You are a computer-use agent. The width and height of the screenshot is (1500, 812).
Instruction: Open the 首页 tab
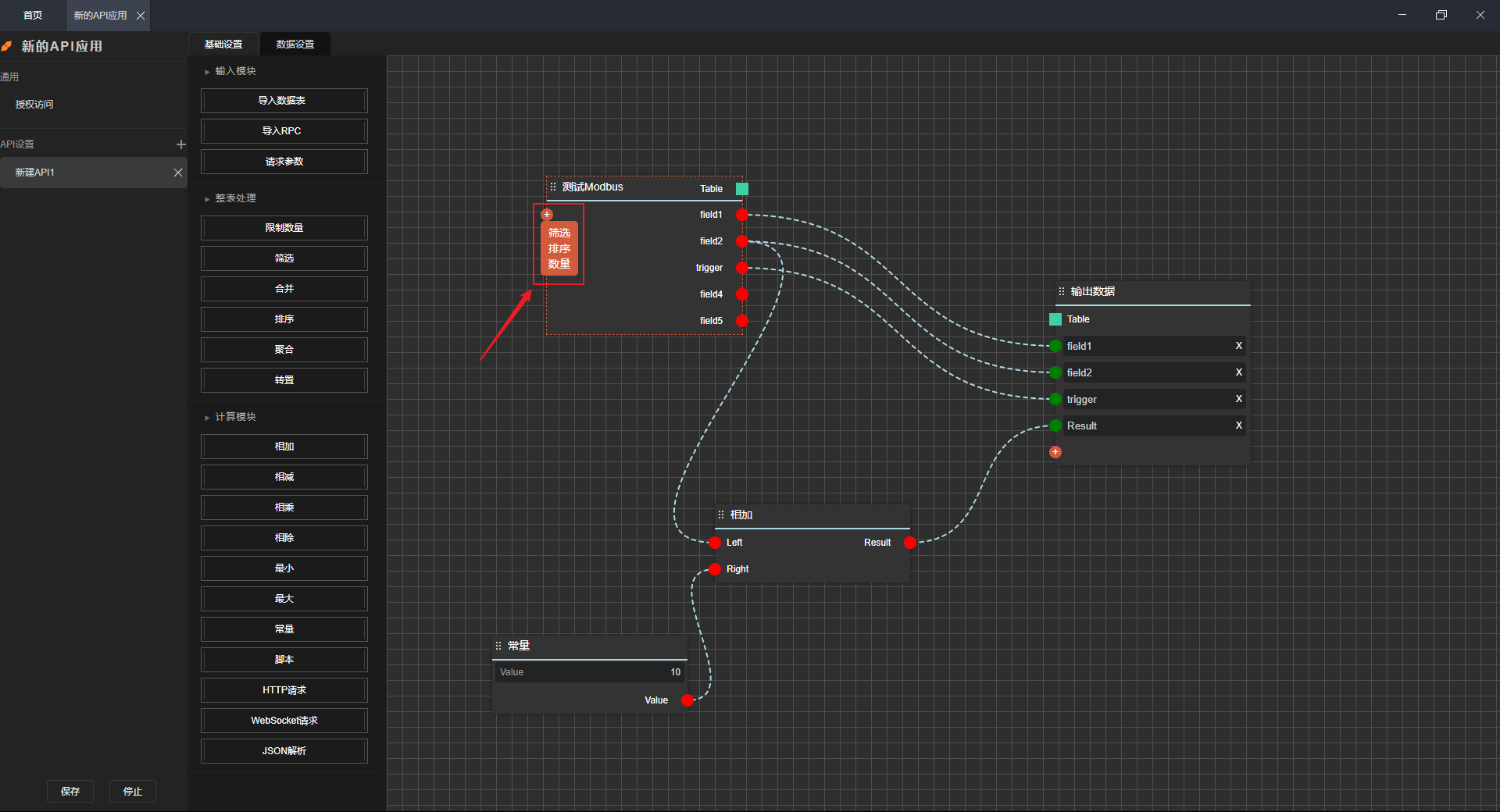click(x=33, y=16)
